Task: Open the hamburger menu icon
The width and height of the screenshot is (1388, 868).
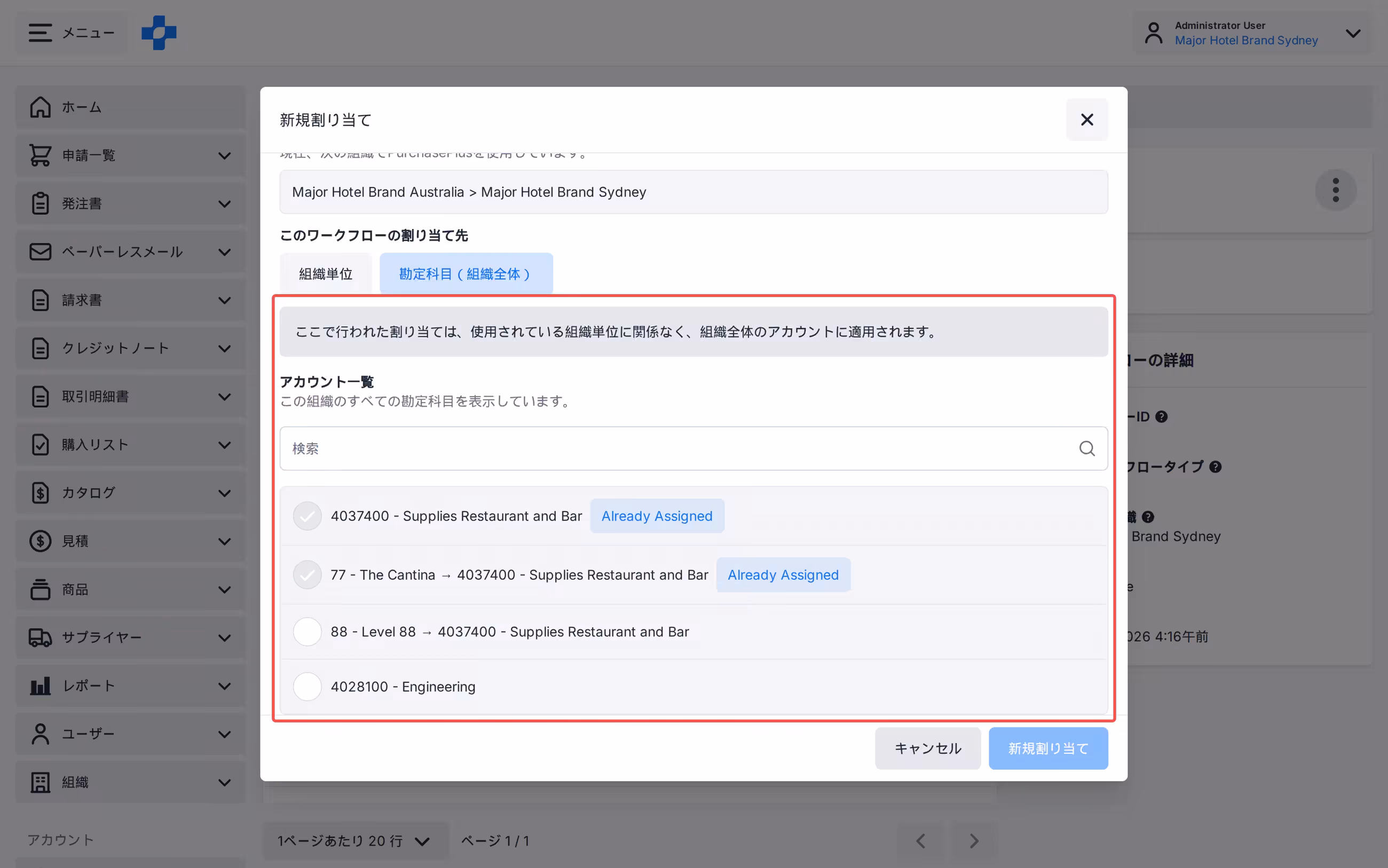Action: 40,33
